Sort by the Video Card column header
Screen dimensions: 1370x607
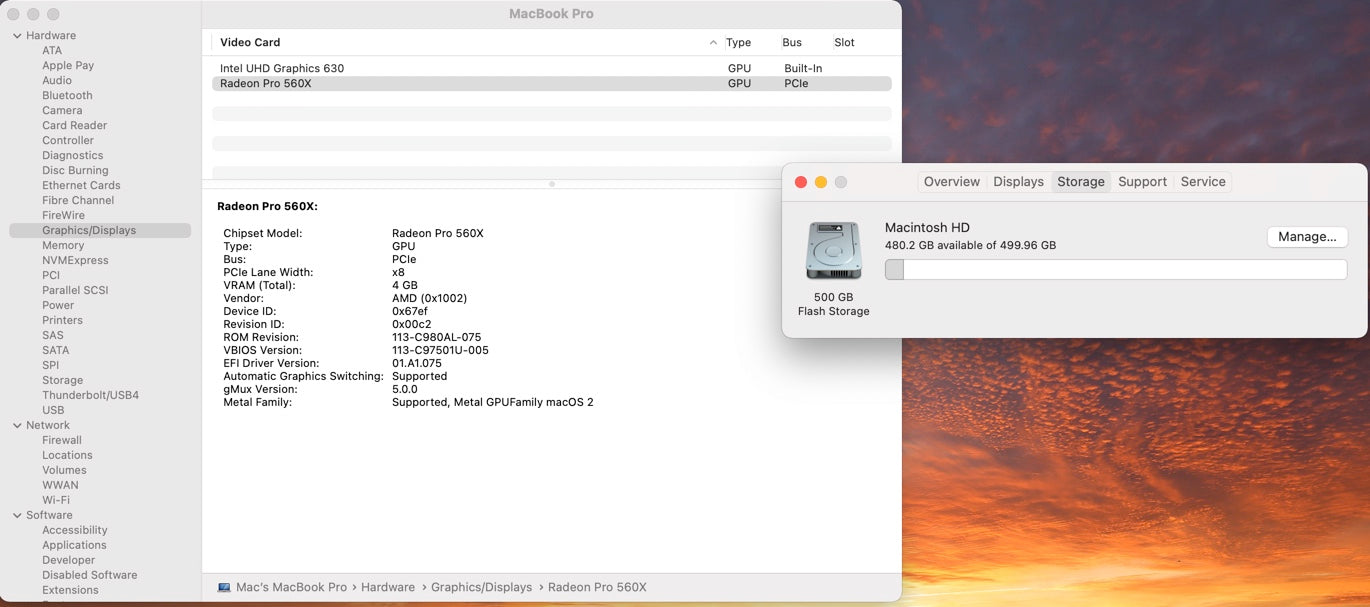[250, 43]
